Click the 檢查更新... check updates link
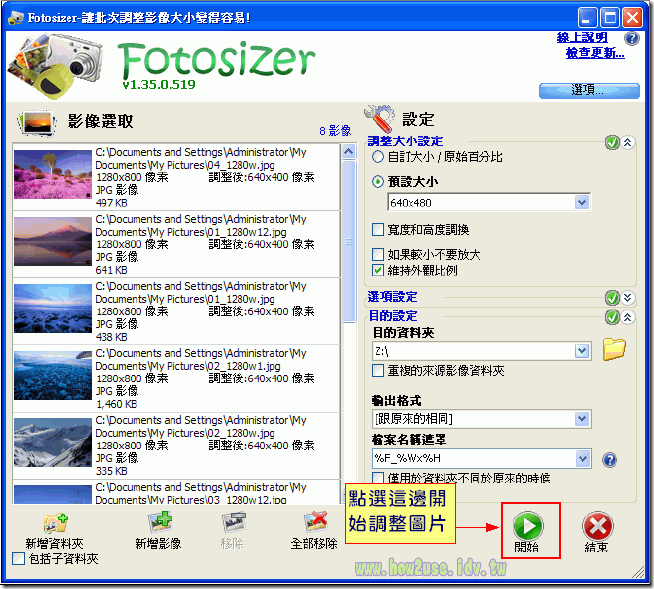The image size is (654, 589). pos(595,53)
